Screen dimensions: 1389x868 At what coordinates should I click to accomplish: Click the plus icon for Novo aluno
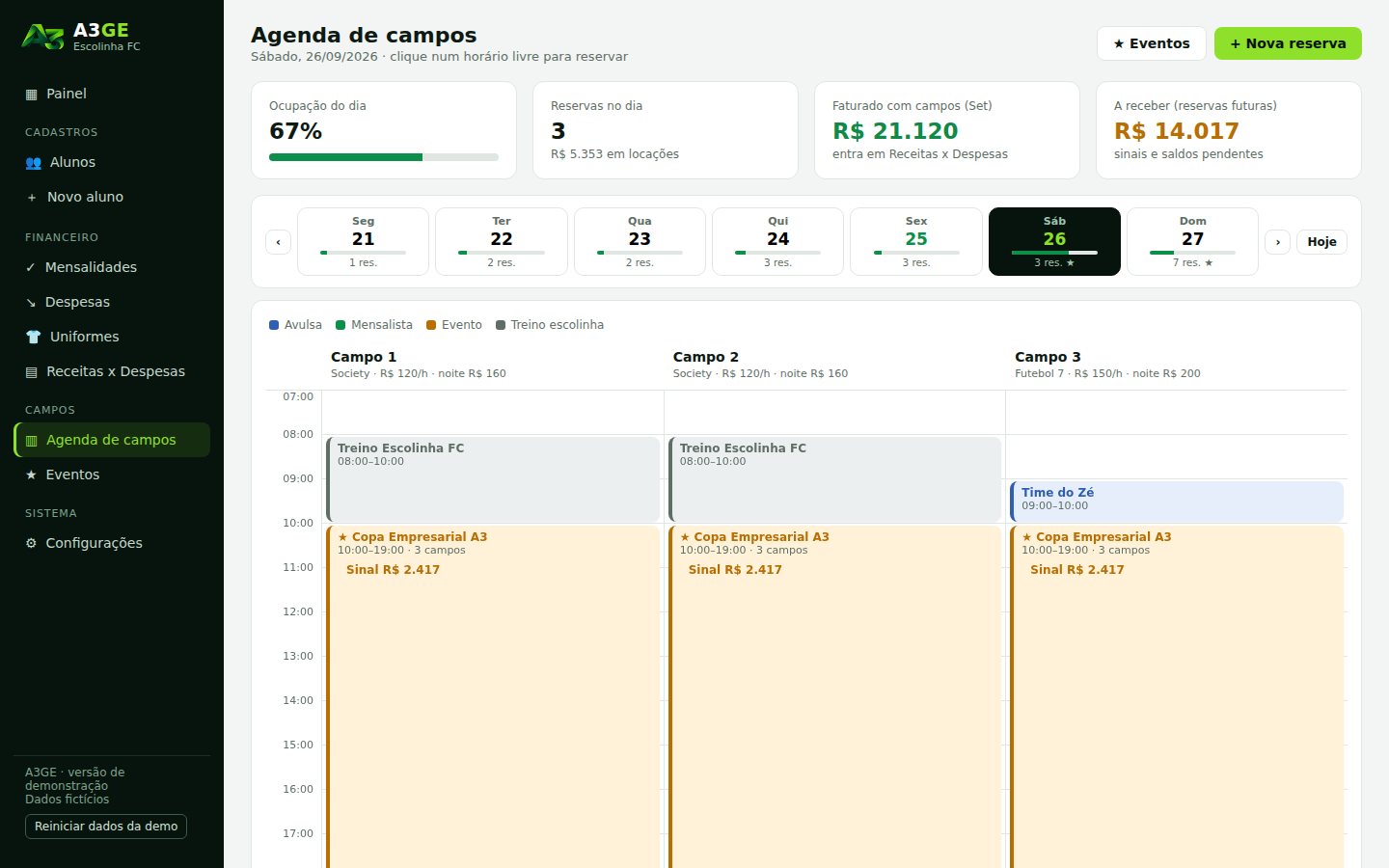(x=32, y=198)
